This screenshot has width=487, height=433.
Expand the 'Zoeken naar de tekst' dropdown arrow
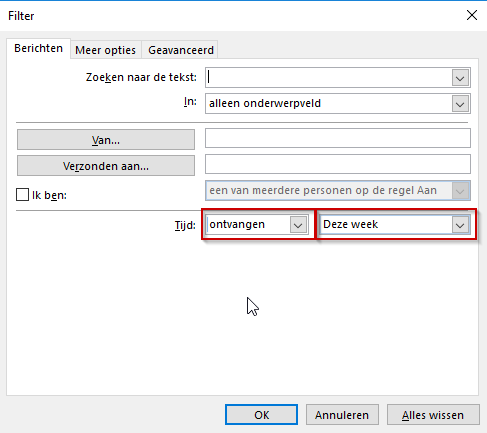click(x=460, y=78)
